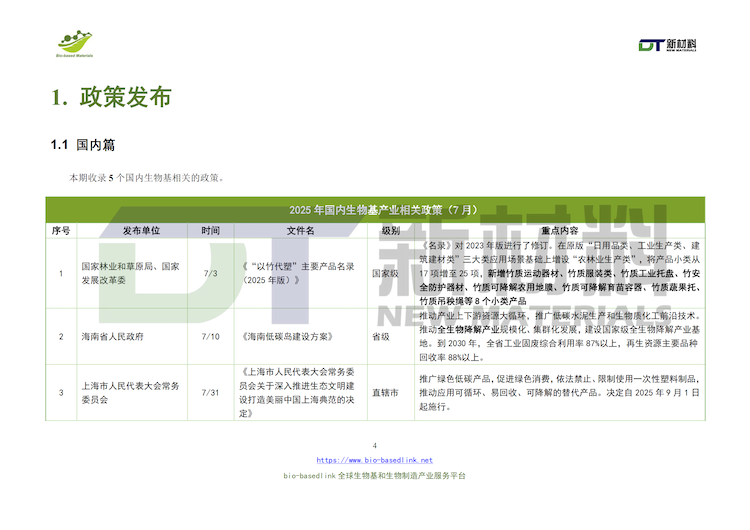This screenshot has height=530, width=750.
Task: Click the footer text "全球生物基和生物制造产业服务平台"
Action: click(x=402, y=477)
